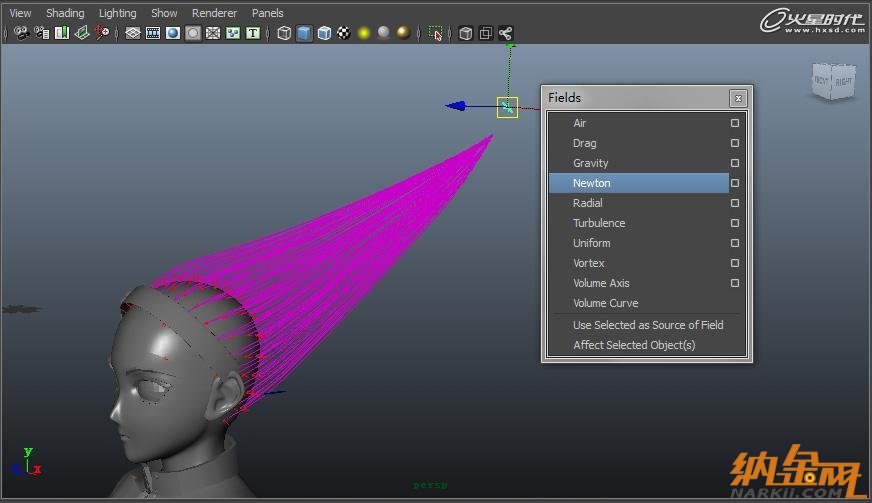Toggle X-Ray Active Components icon
The image size is (872, 503).
click(x=485, y=33)
